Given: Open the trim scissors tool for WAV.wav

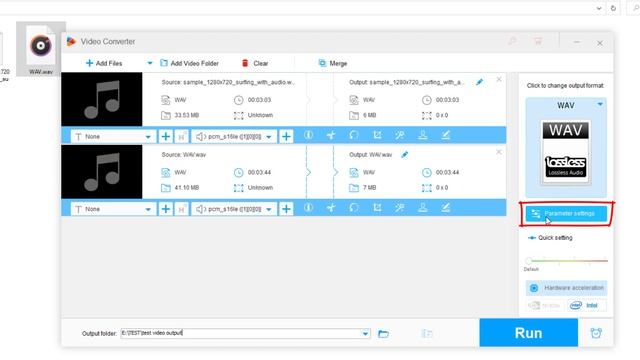Looking at the screenshot, I should (331, 208).
